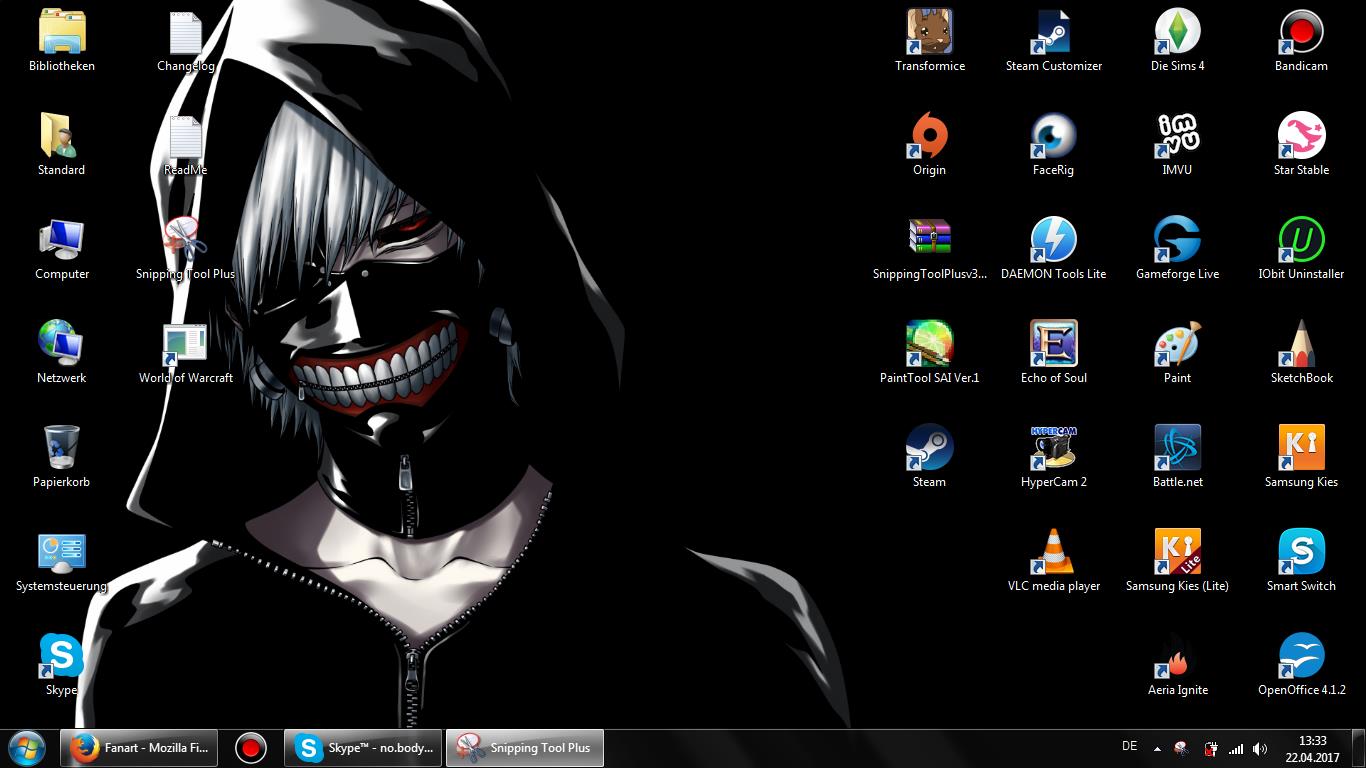Select the World of Warcraft shortcut
The width and height of the screenshot is (1366, 768).
tap(186, 353)
